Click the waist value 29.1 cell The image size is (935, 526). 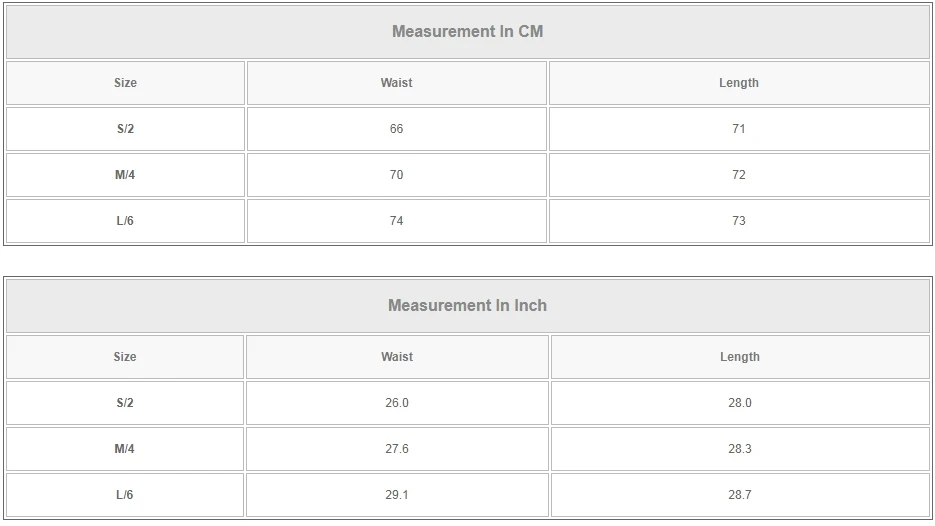coord(397,495)
